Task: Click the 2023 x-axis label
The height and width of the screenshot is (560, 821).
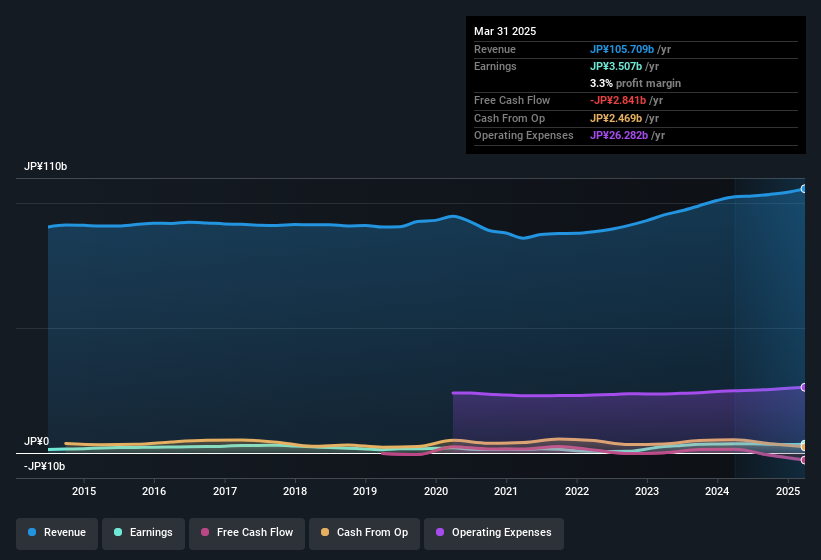Action: click(647, 491)
